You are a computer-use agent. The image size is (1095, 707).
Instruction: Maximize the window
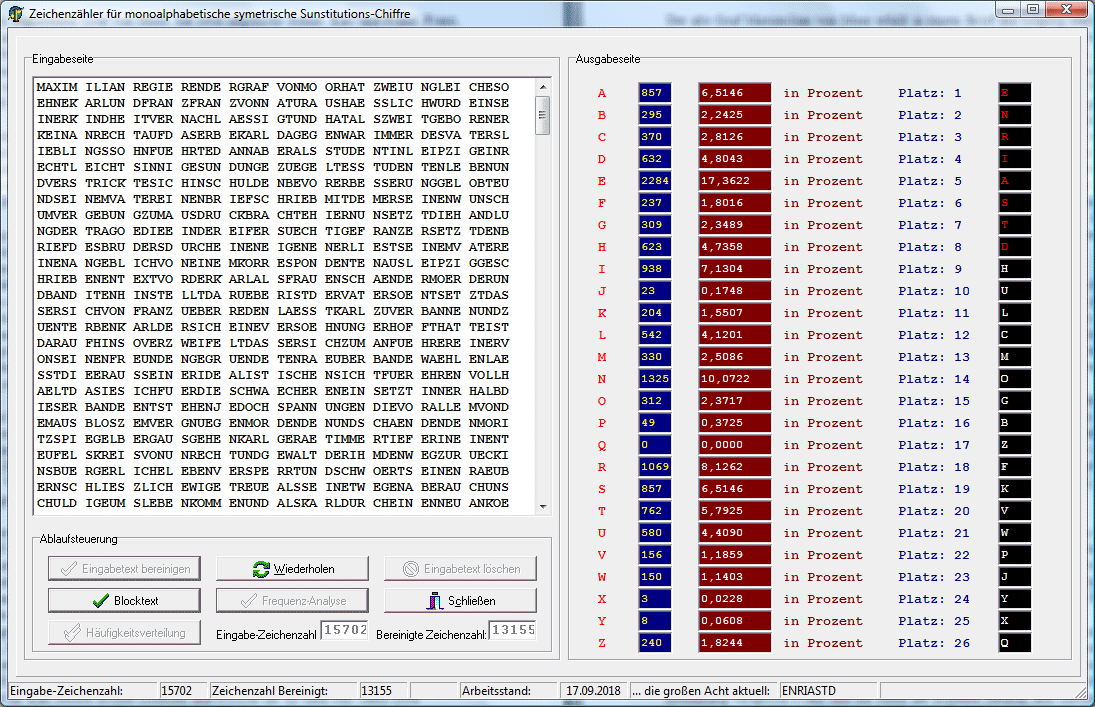coord(1033,9)
